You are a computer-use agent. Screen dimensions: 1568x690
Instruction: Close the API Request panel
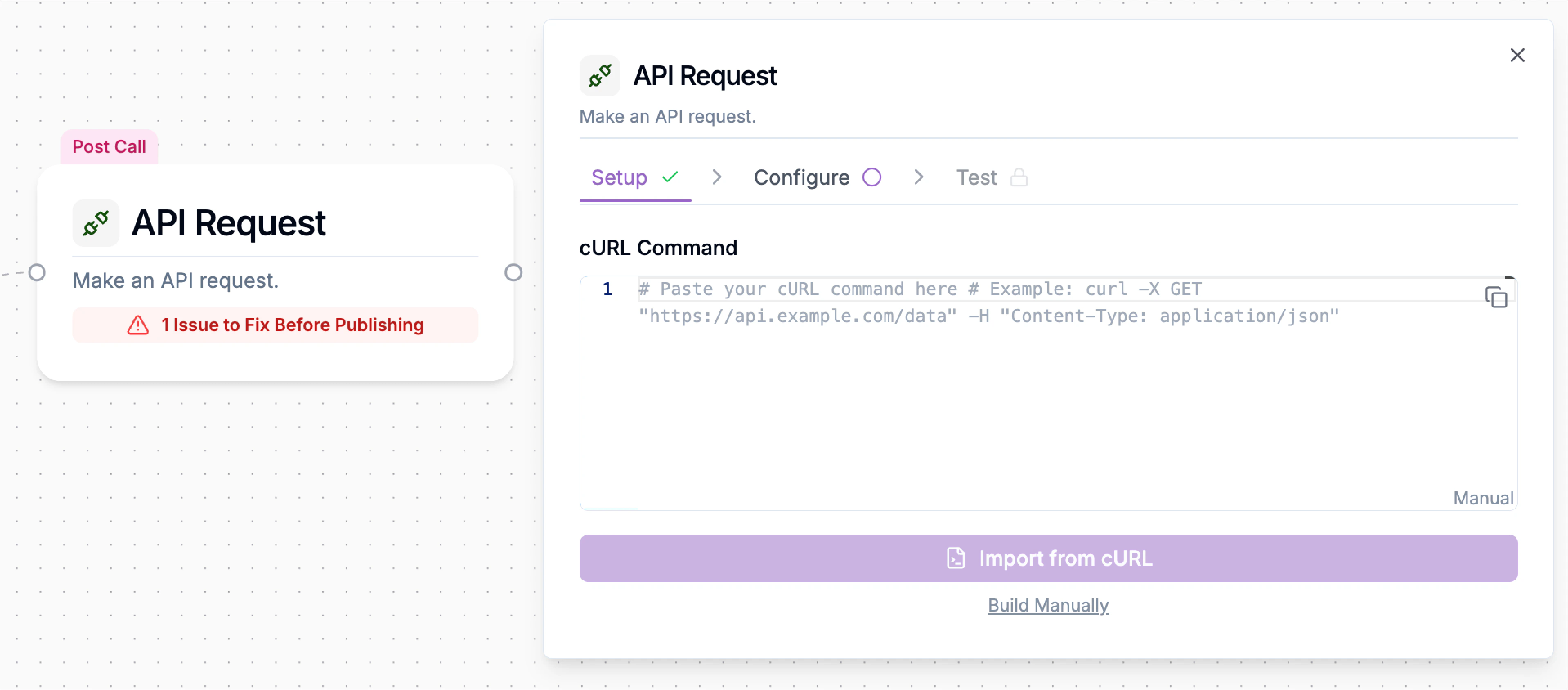coord(1518,55)
